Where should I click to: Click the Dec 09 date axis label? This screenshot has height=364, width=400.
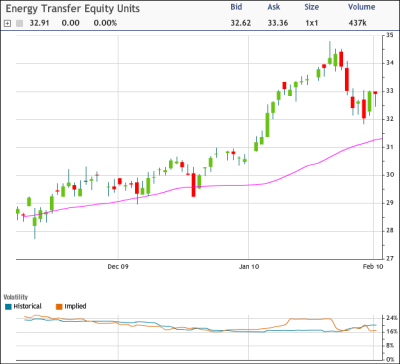coord(118,267)
